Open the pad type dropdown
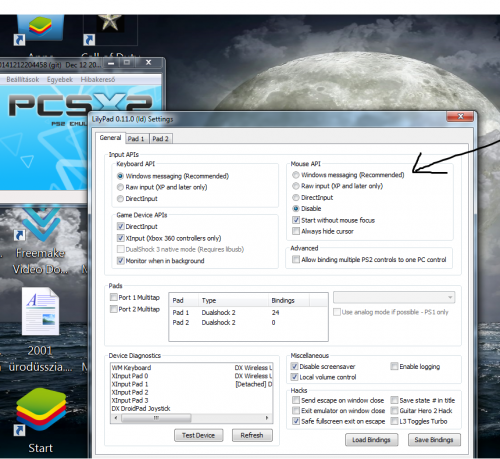This screenshot has height=459, width=500. (x=394, y=297)
